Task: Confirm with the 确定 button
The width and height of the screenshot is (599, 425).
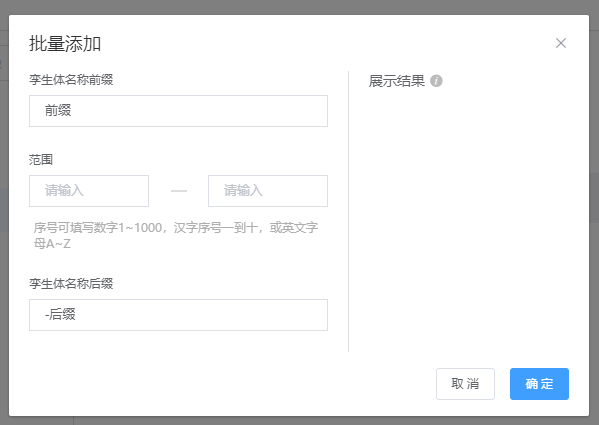Action: 539,384
